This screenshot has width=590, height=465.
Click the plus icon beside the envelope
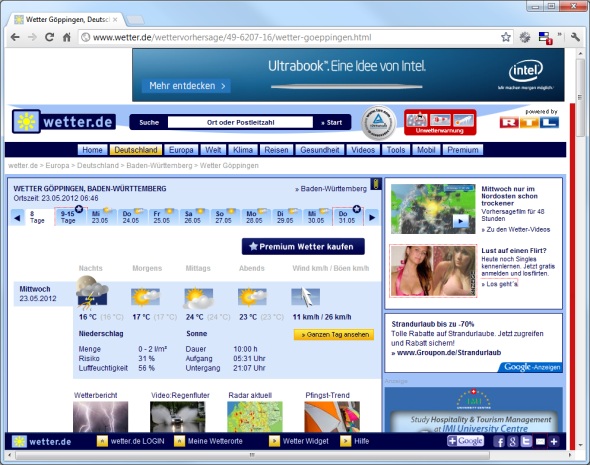click(x=554, y=441)
